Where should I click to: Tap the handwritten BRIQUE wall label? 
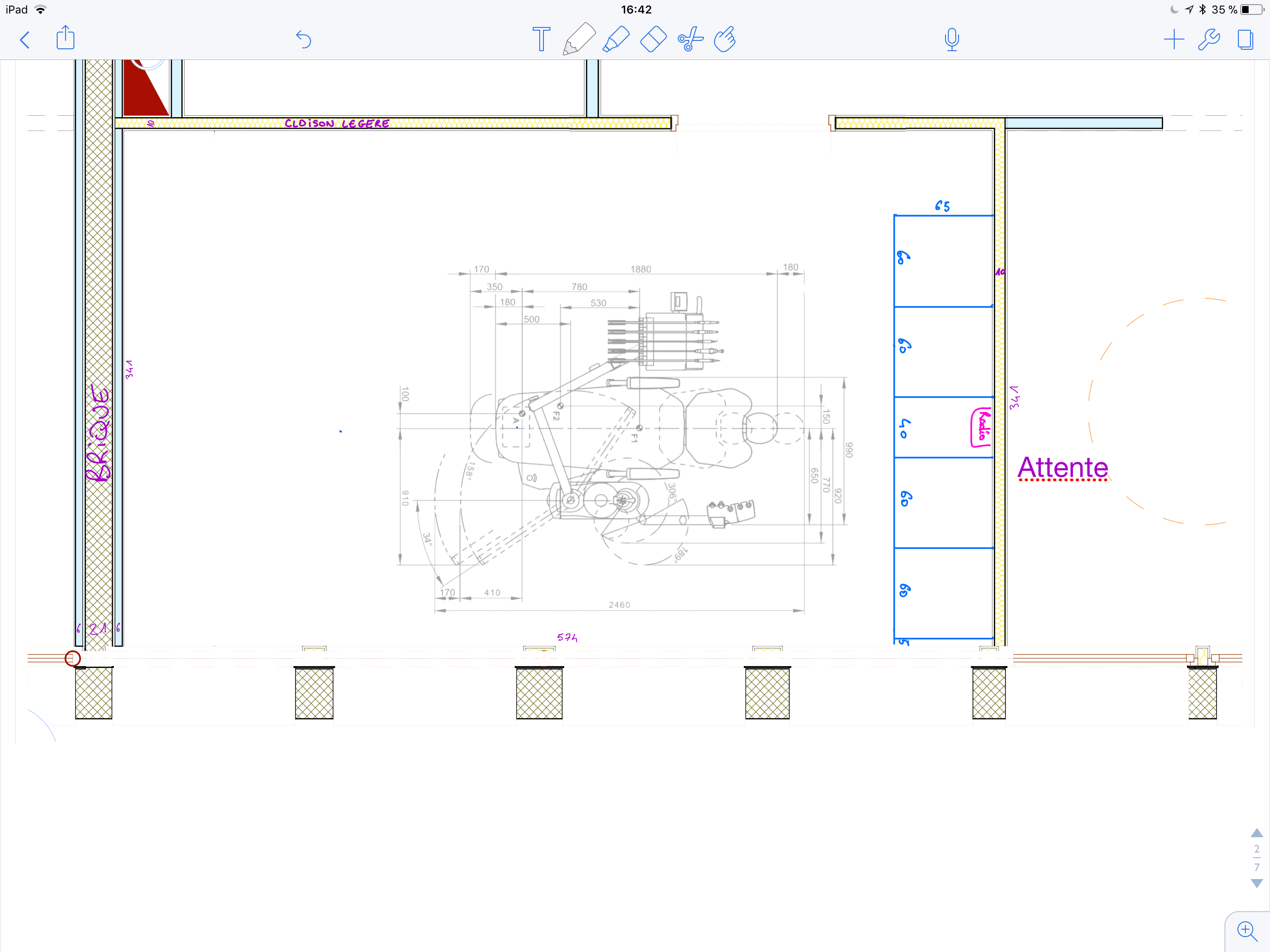coord(98,434)
